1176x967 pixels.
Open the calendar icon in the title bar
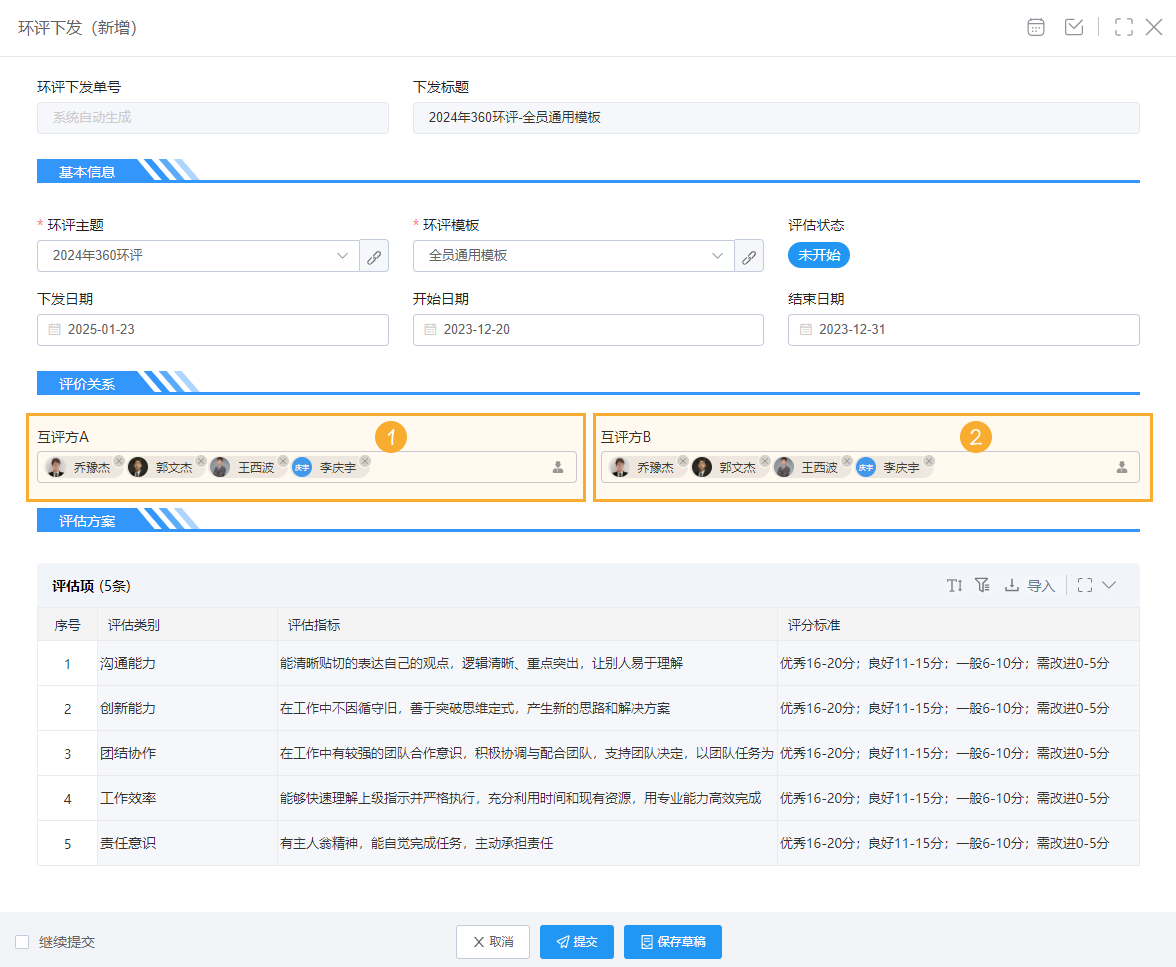[x=1036, y=27]
